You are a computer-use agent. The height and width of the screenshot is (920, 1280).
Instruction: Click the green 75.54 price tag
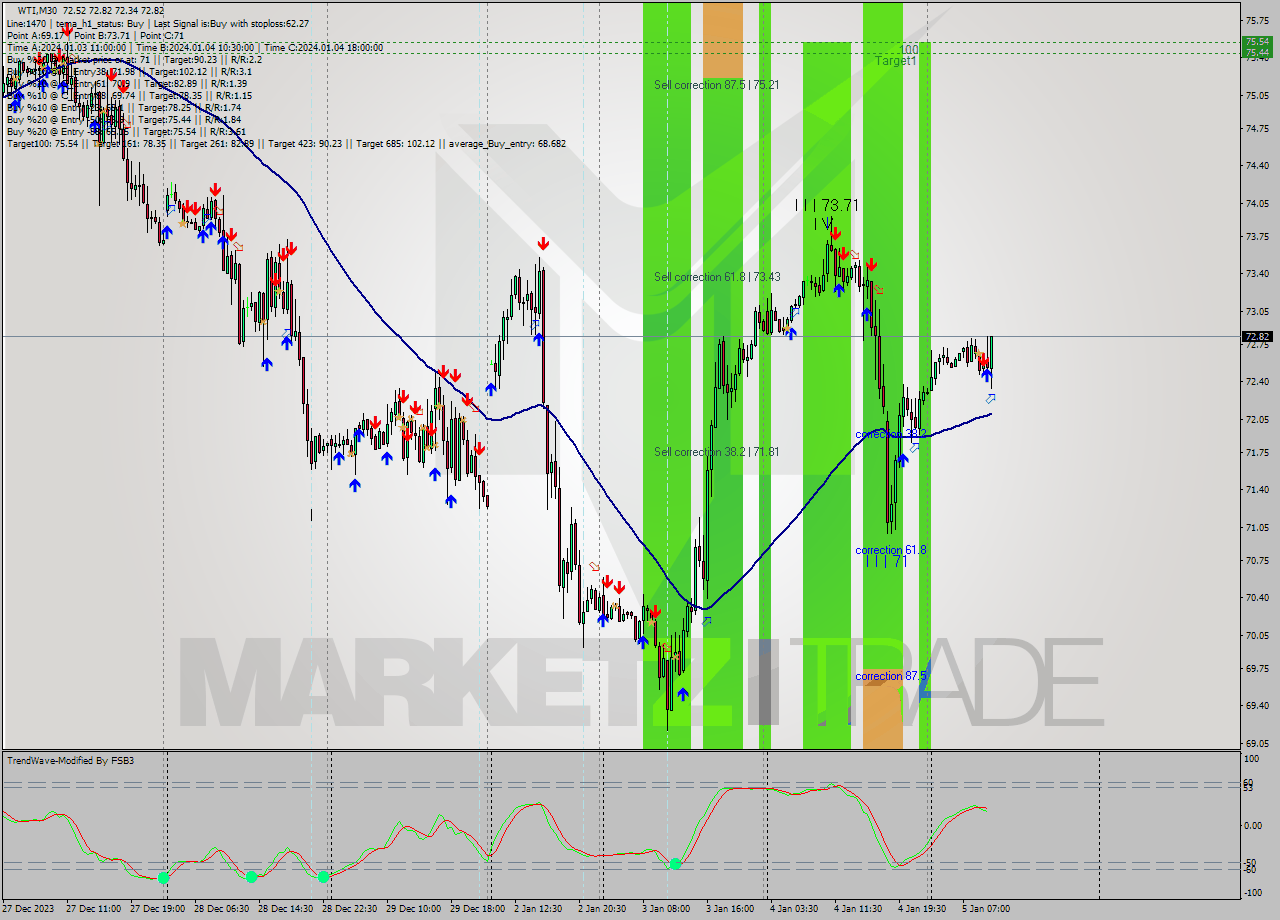pos(1257,41)
